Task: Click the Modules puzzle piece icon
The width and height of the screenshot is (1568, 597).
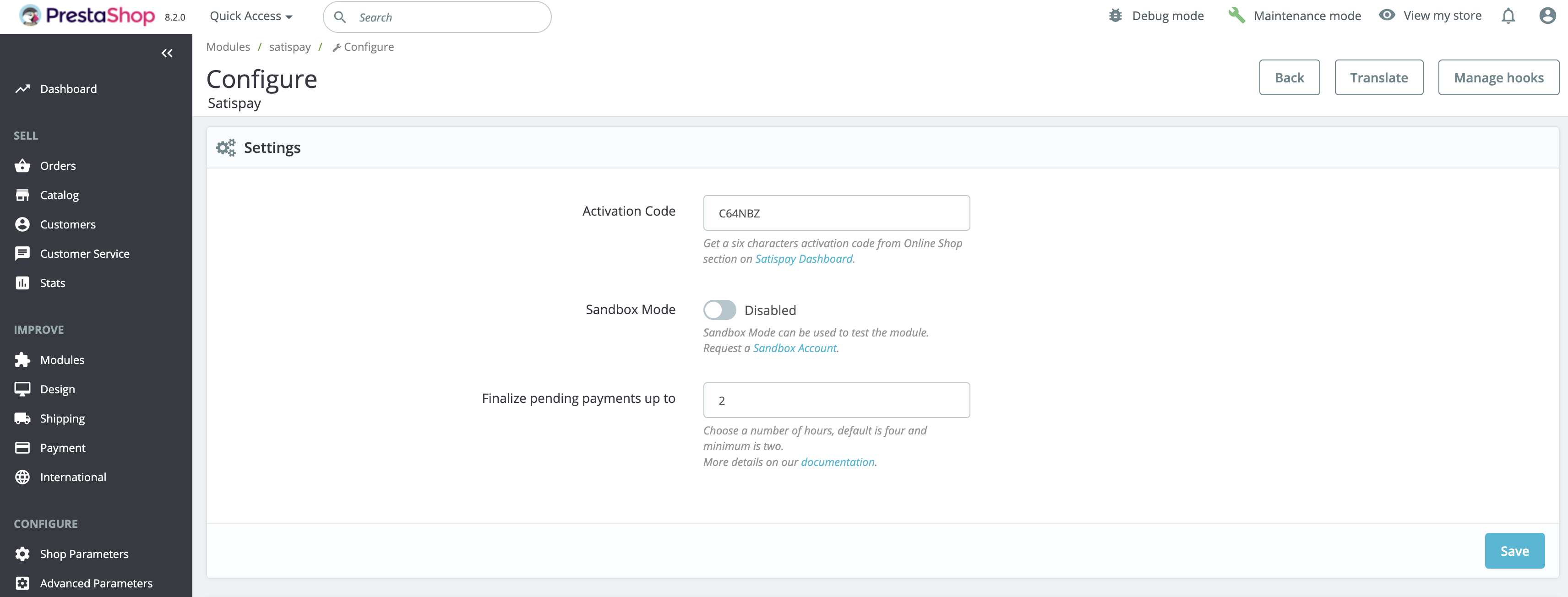Action: click(x=22, y=360)
